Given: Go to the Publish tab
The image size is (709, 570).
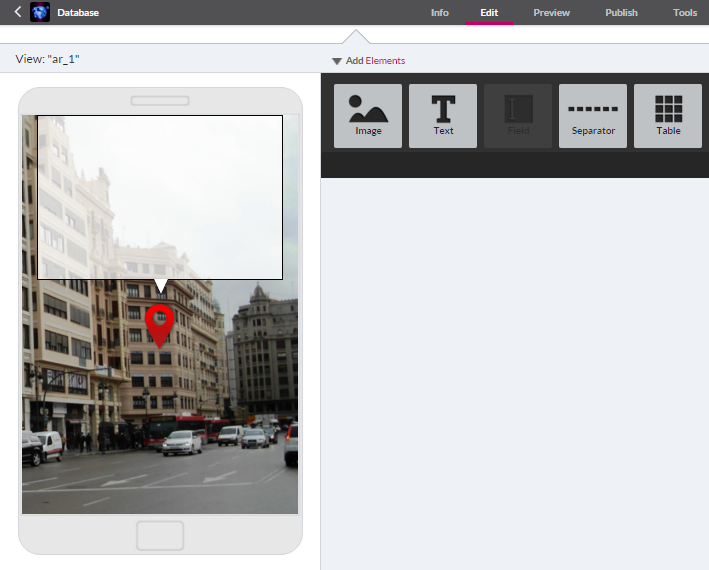Looking at the screenshot, I should (x=621, y=13).
